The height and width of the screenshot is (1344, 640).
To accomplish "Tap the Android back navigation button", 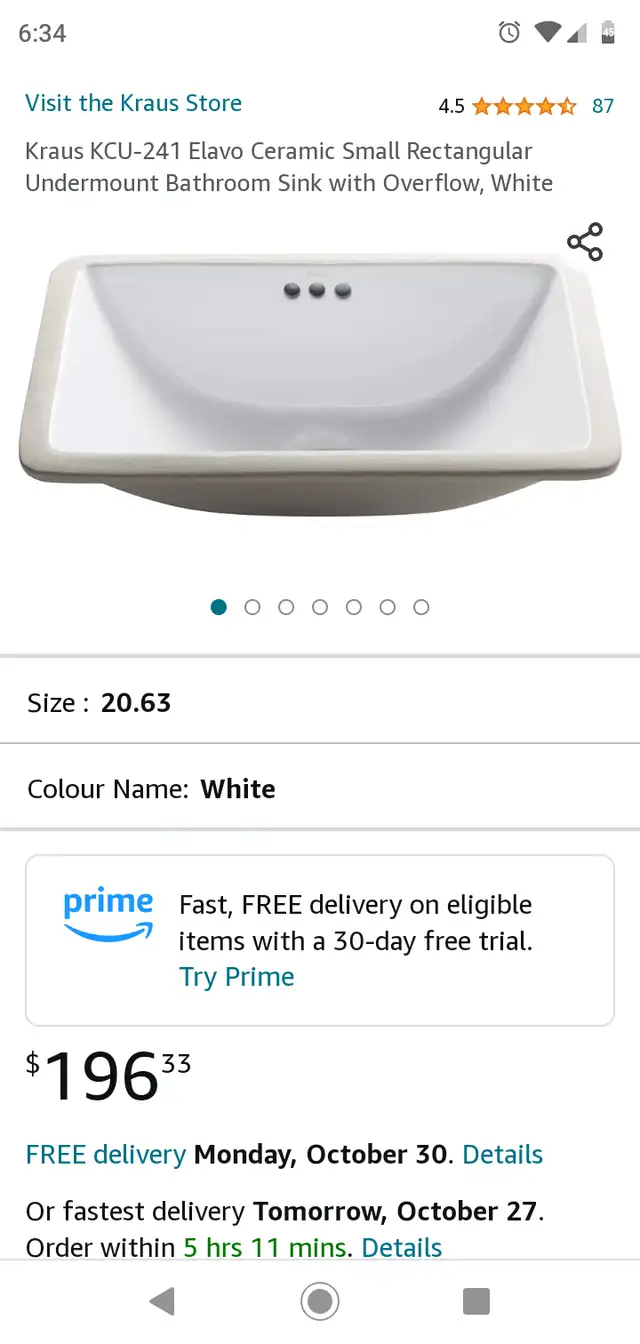I will 162,1301.
